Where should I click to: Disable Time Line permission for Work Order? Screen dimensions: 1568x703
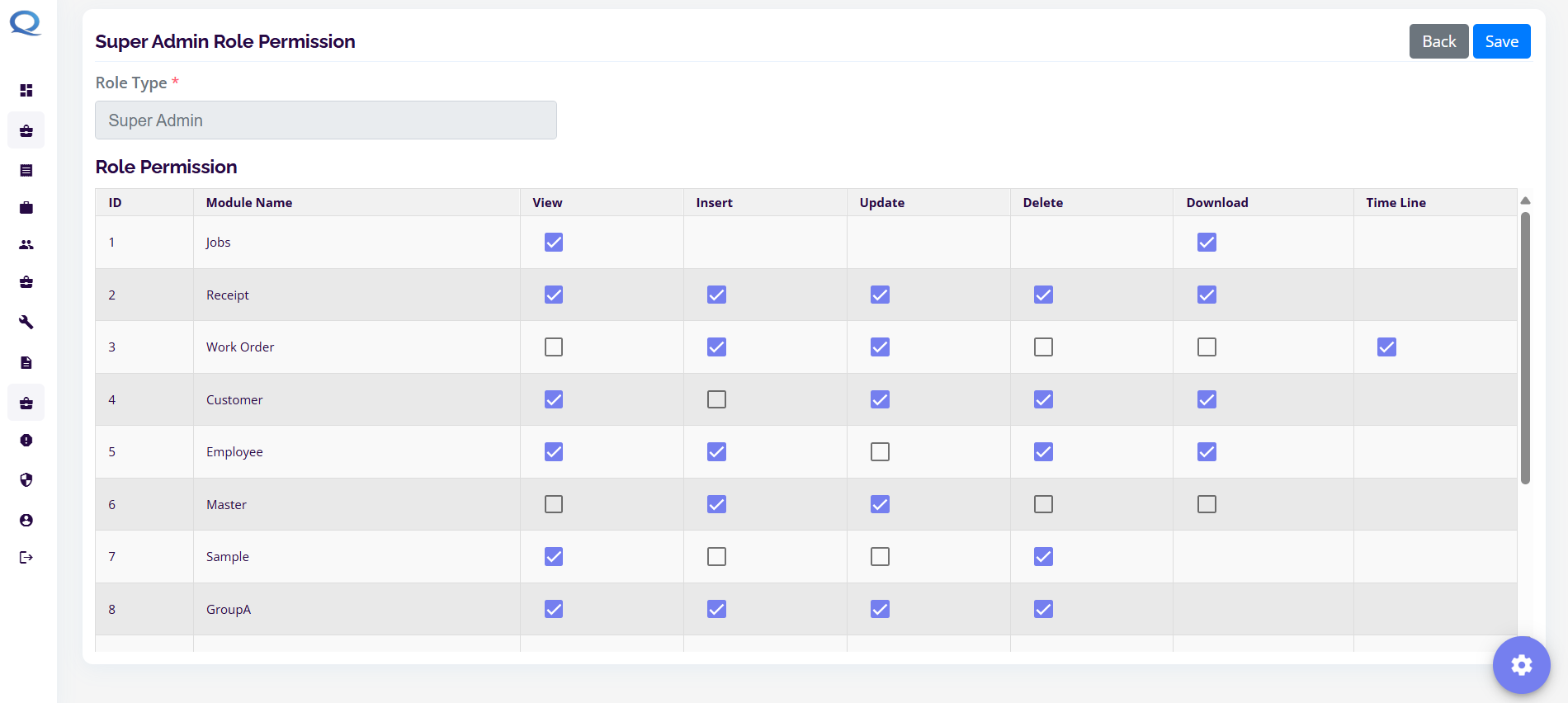click(x=1386, y=347)
